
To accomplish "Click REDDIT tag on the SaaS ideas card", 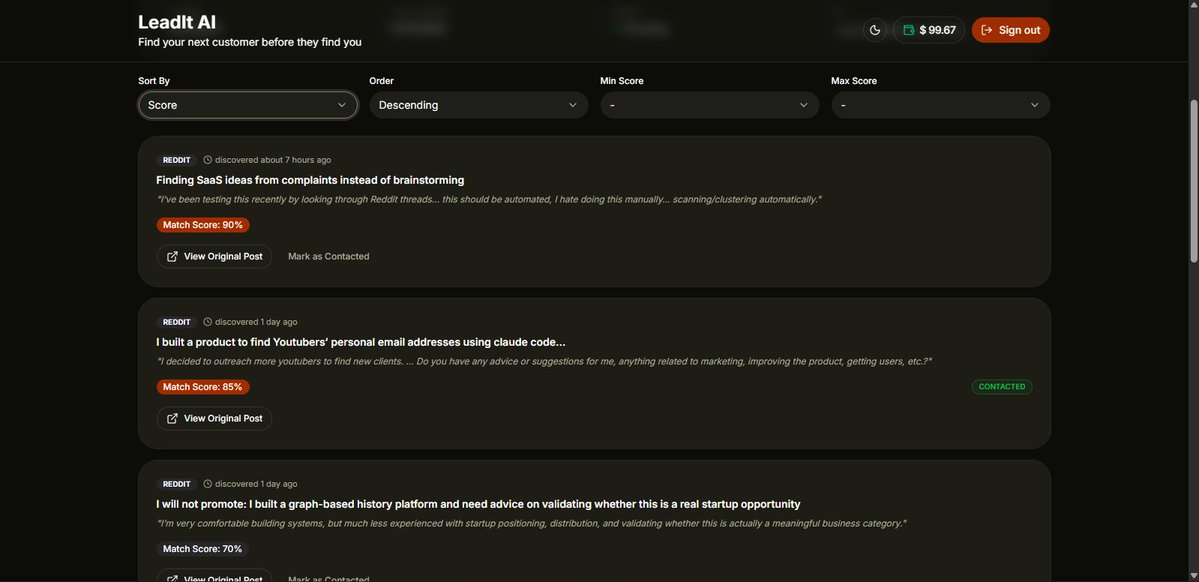I will [177, 160].
